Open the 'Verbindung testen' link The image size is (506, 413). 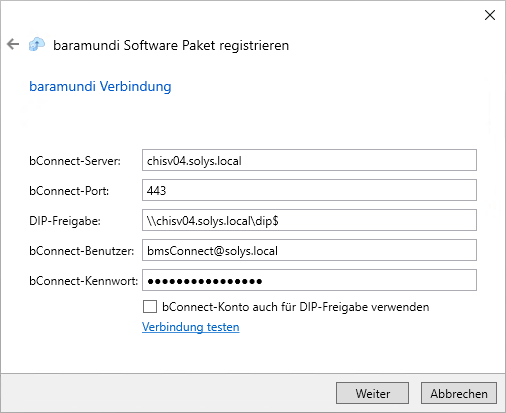[x=191, y=327]
